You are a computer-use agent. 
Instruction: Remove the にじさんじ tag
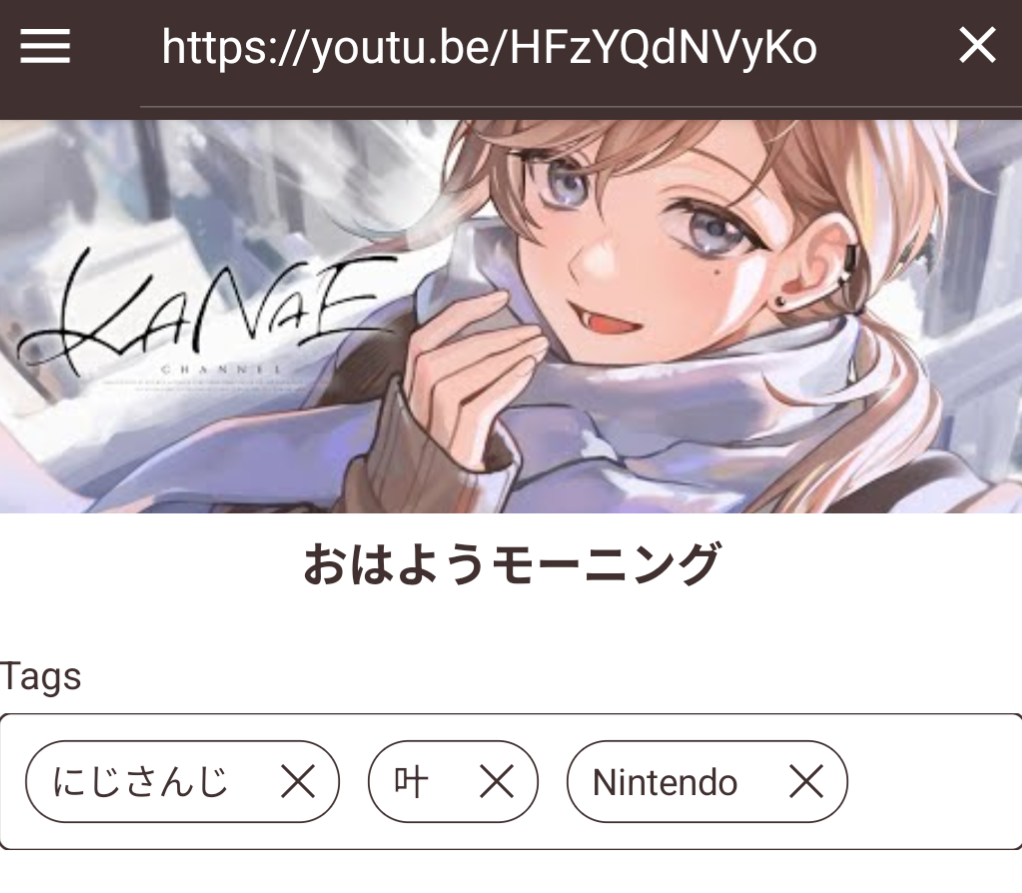point(298,781)
